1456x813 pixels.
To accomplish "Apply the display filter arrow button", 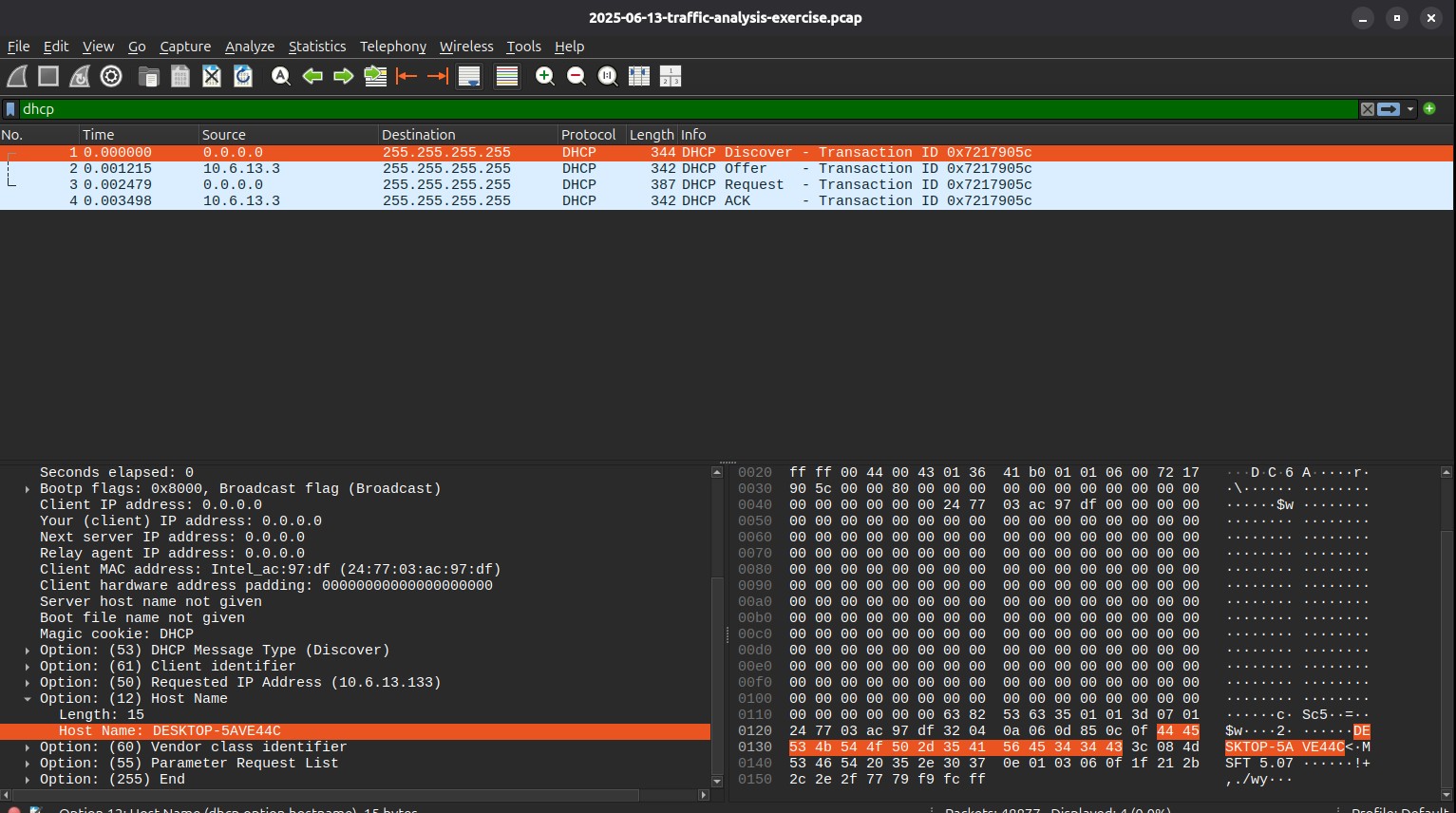I will point(1390,109).
